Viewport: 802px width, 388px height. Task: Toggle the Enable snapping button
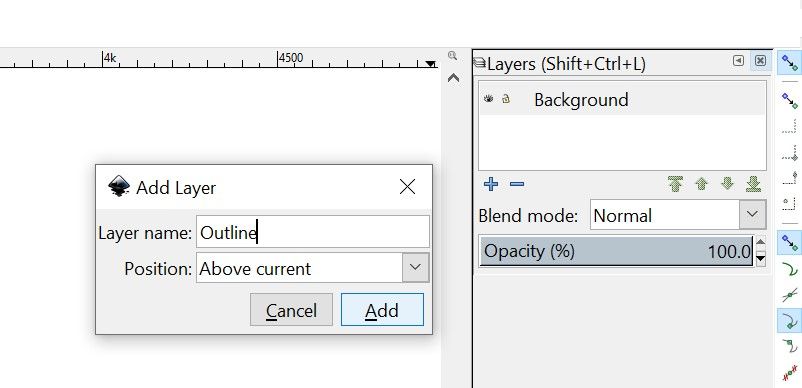click(x=790, y=63)
